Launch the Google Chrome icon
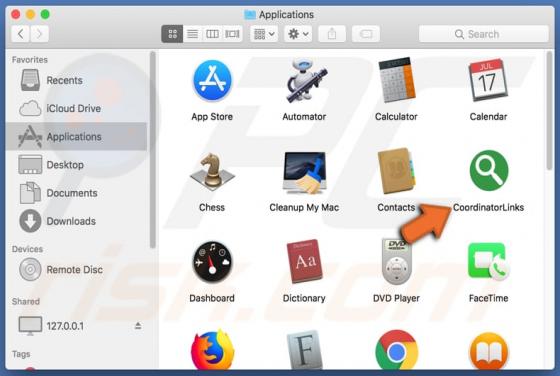This screenshot has width=560, height=376. (396, 350)
